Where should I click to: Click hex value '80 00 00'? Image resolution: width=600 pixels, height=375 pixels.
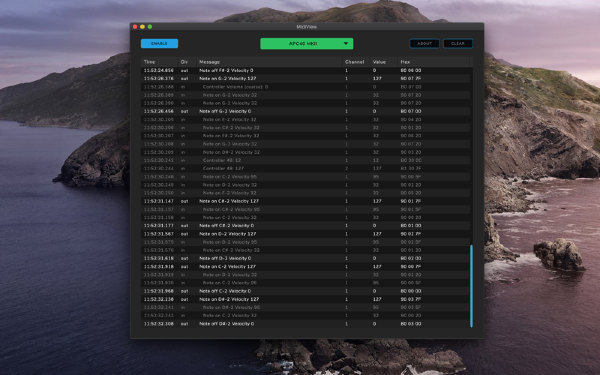(411, 291)
